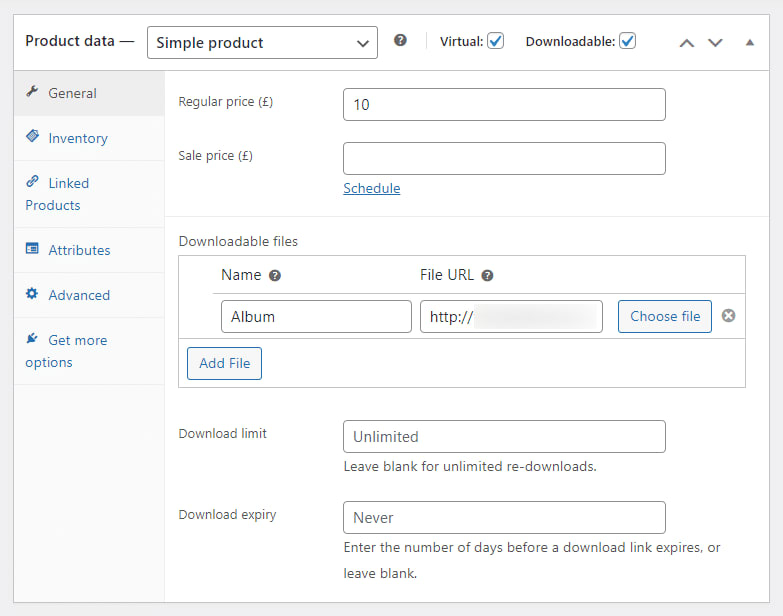This screenshot has height=616, width=783.
Task: Open the General tab
Action: coord(89,93)
